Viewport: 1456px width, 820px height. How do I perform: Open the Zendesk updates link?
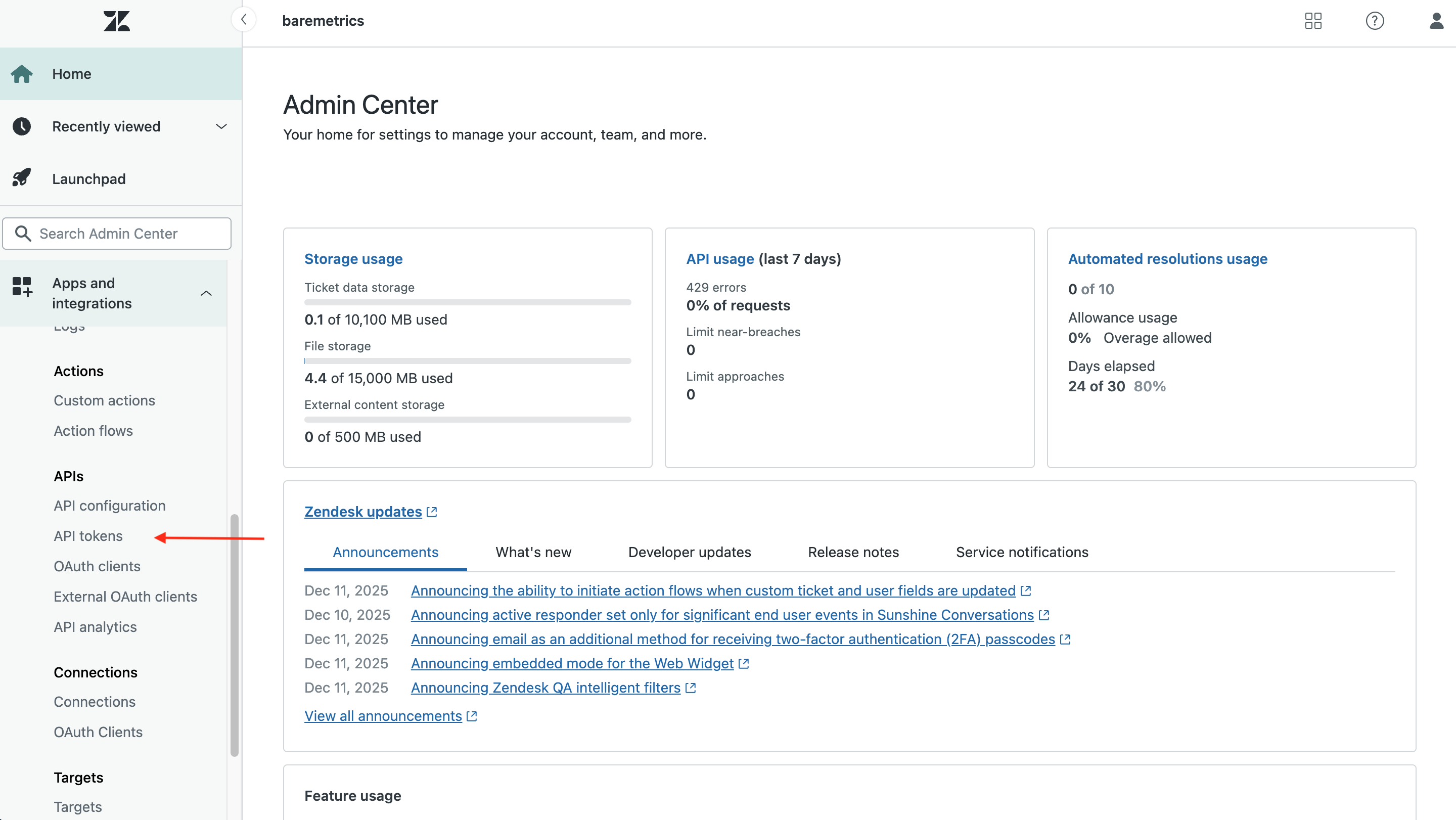[x=363, y=512]
